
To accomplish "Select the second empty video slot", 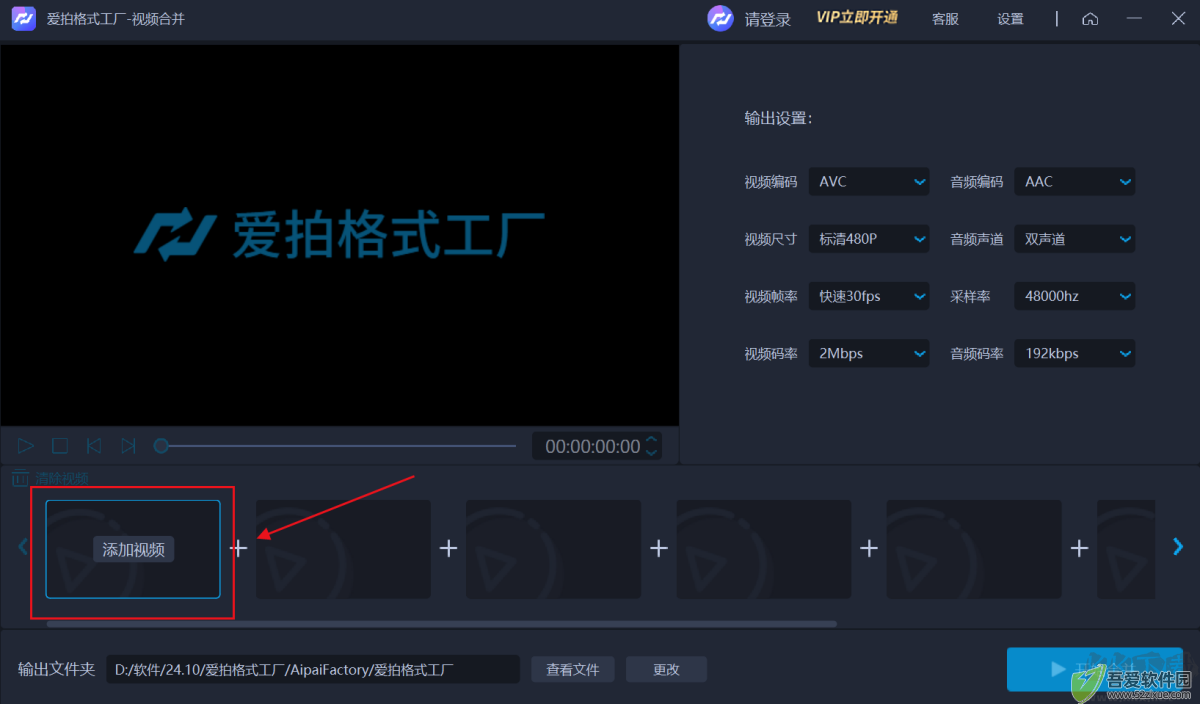I will (343, 549).
